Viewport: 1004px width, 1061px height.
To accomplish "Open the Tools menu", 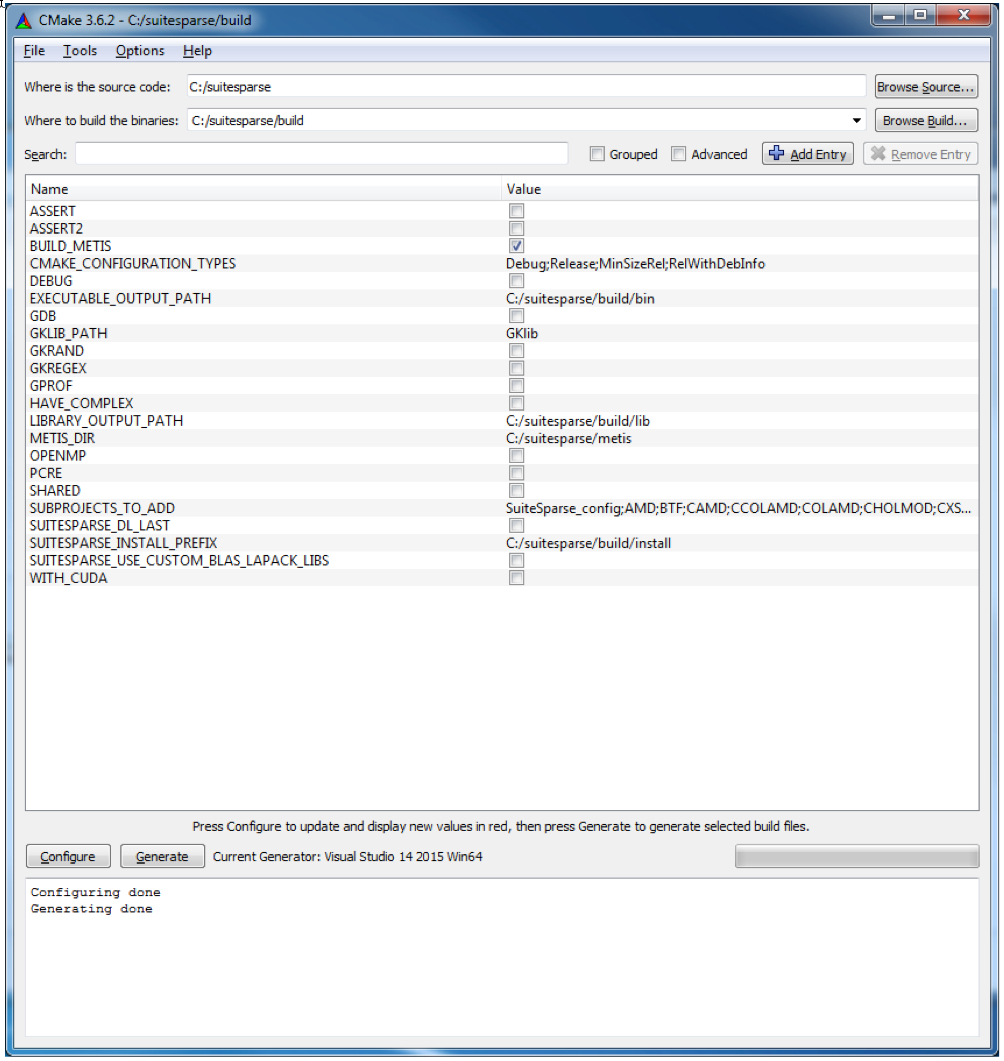I will click(x=81, y=51).
